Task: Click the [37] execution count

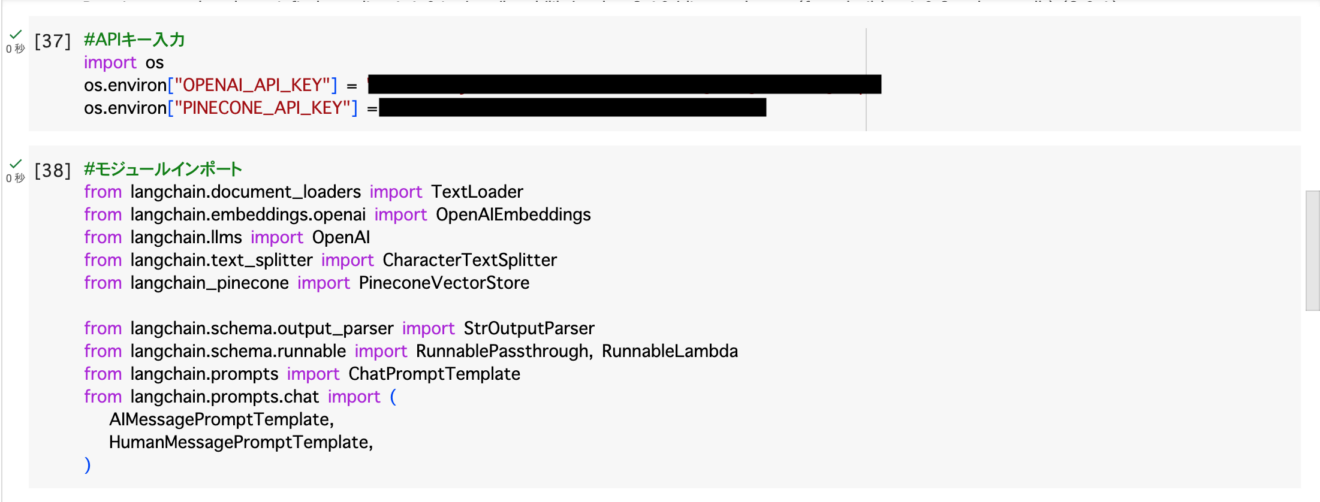Action: pos(52,41)
